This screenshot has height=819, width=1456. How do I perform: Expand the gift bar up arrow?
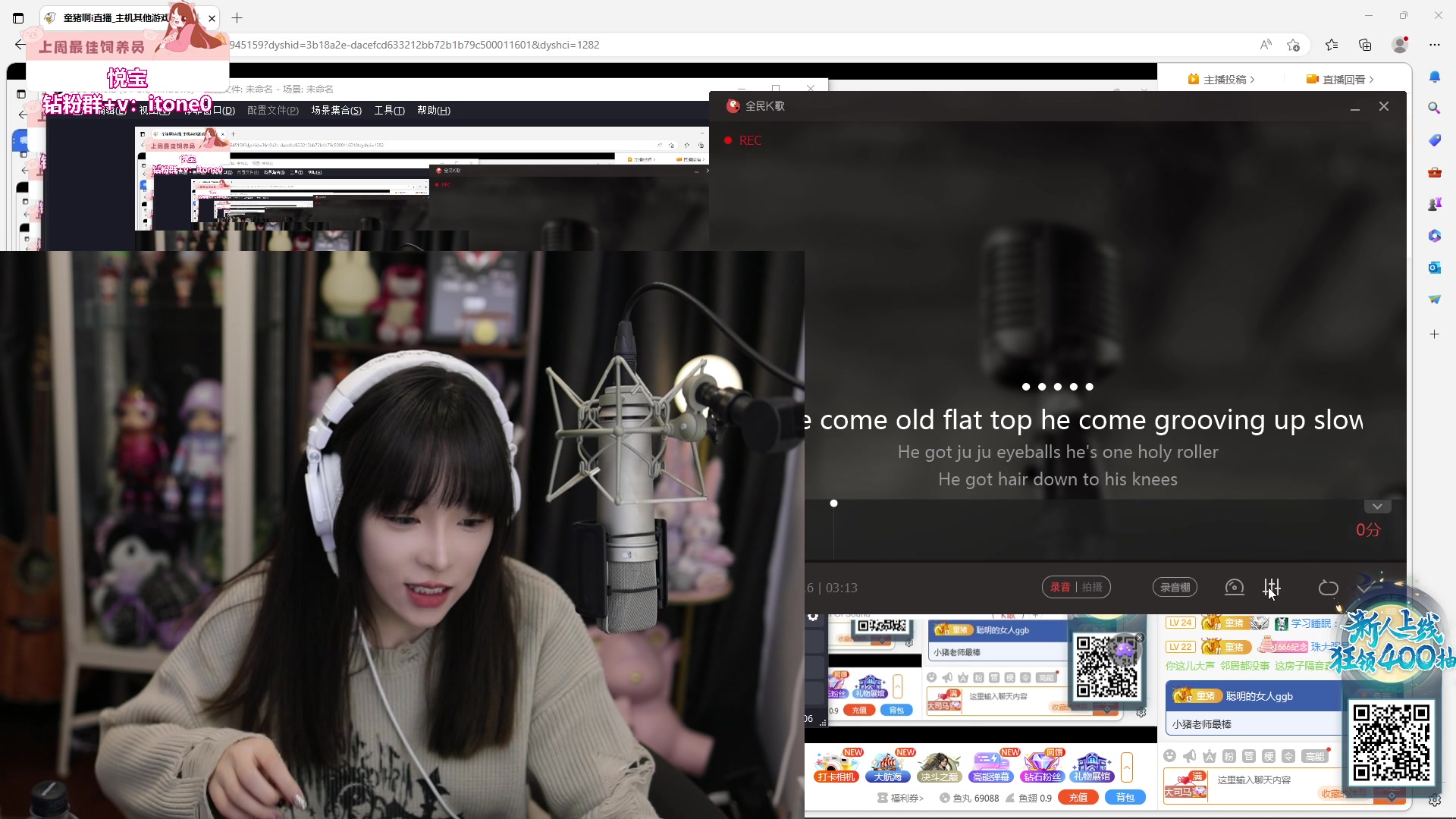1127,767
